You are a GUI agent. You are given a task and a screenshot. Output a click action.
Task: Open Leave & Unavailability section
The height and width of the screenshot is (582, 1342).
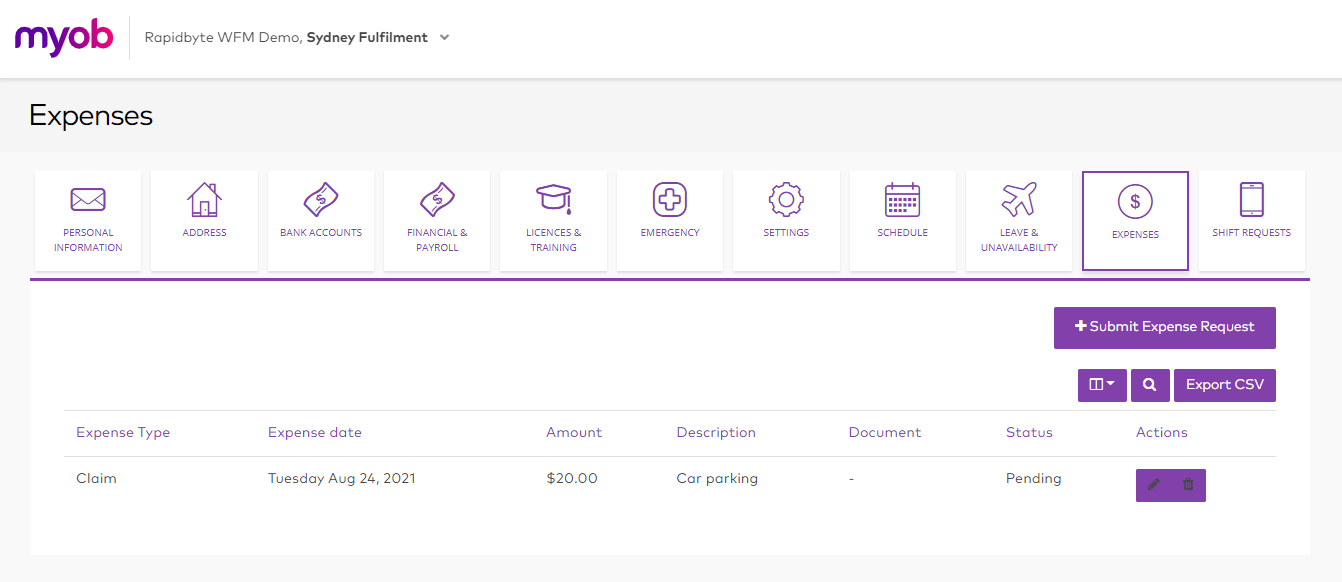pyautogui.click(x=1019, y=220)
